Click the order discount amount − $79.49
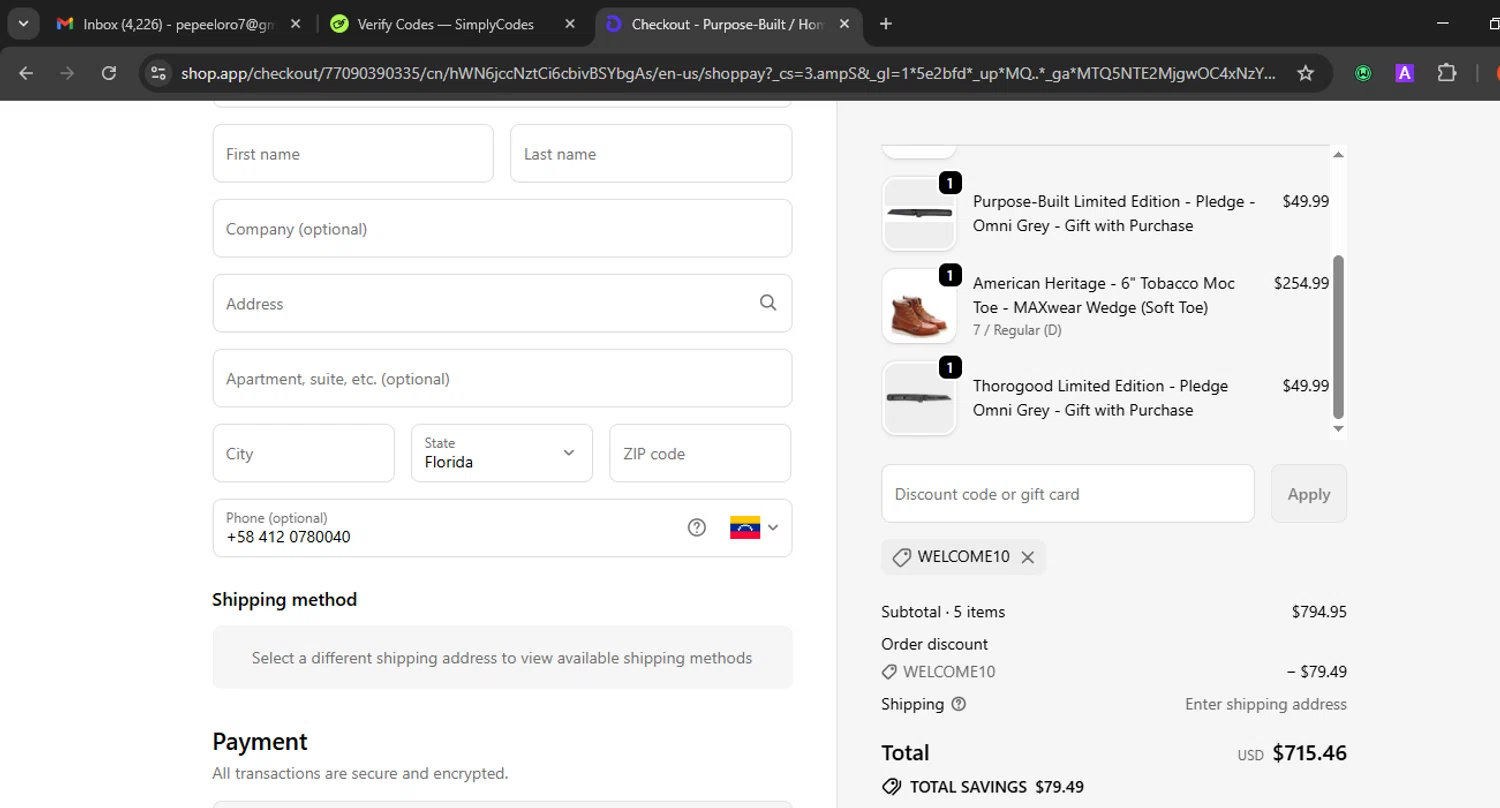The width and height of the screenshot is (1500, 808). tap(1316, 672)
